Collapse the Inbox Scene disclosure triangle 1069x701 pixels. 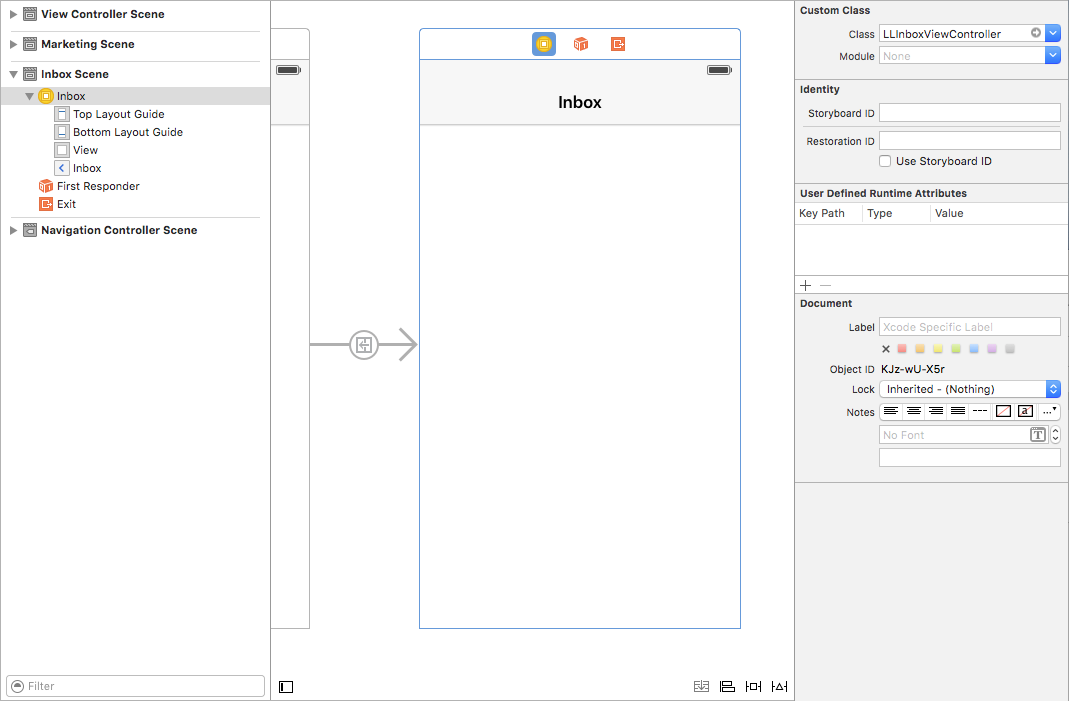pyautogui.click(x=11, y=73)
